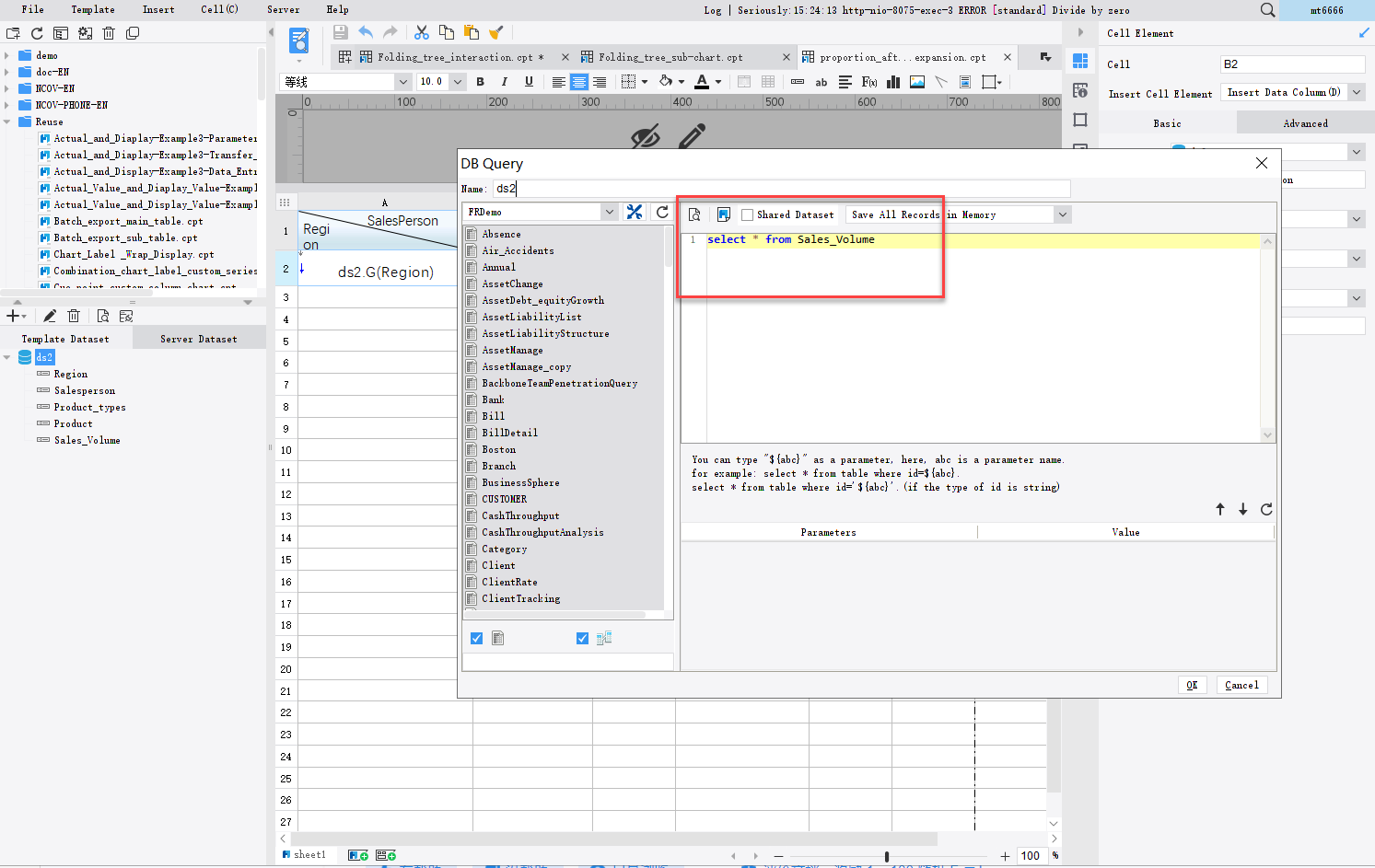Open the FRDemo database dropdown
The height and width of the screenshot is (868, 1375).
610,212
